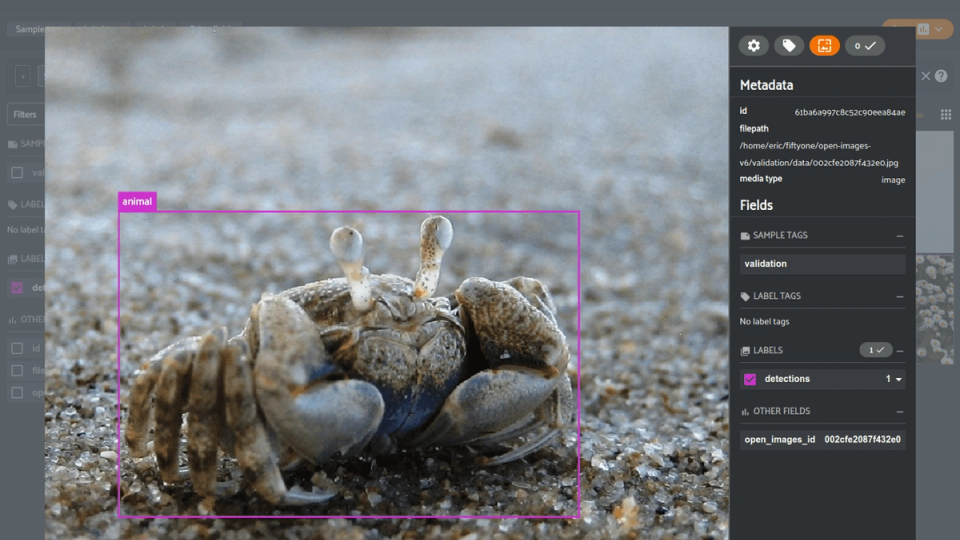Click the Sample Tags section icon
960x540 pixels.
pos(745,236)
